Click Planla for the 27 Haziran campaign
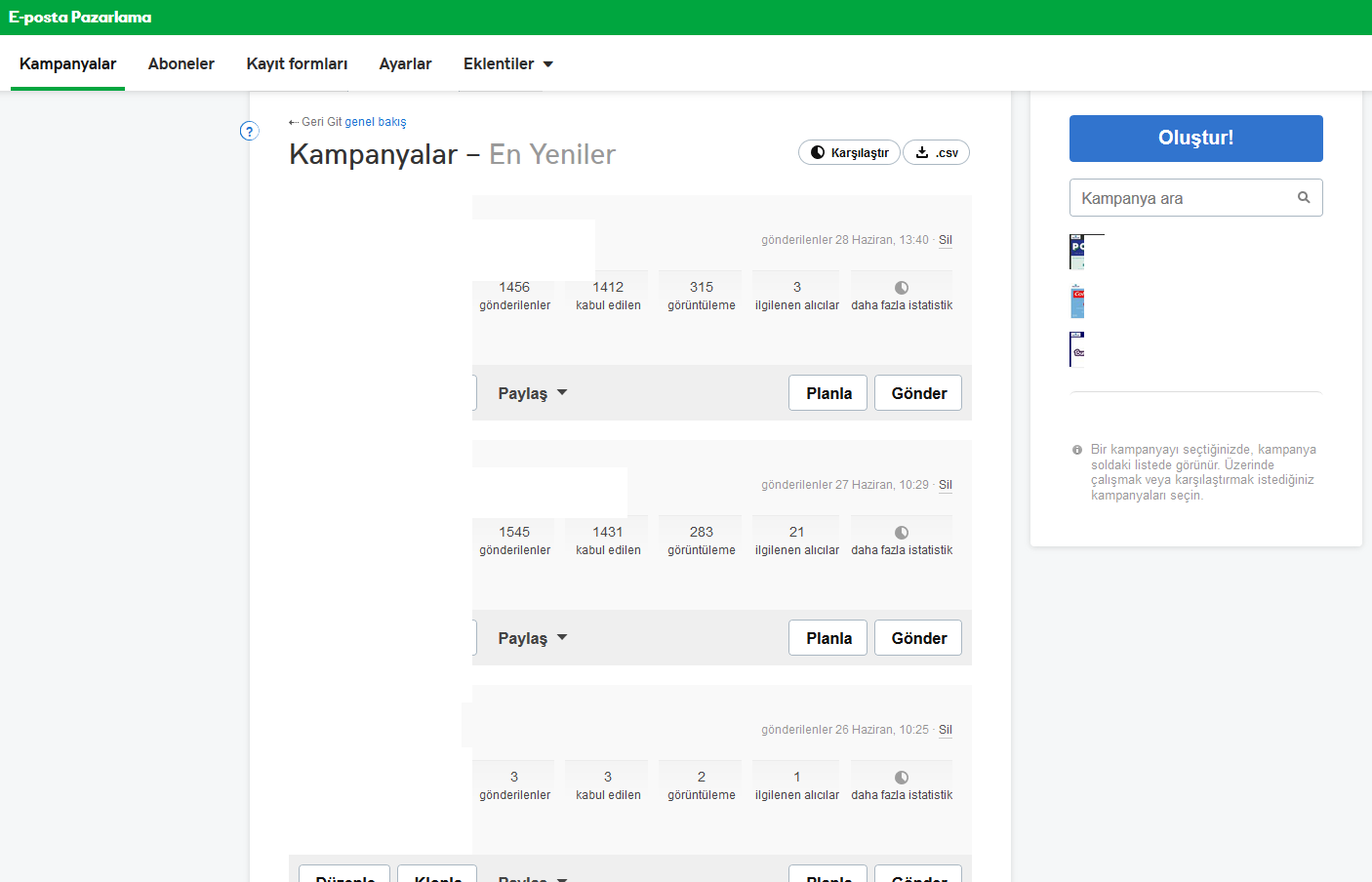 point(827,638)
